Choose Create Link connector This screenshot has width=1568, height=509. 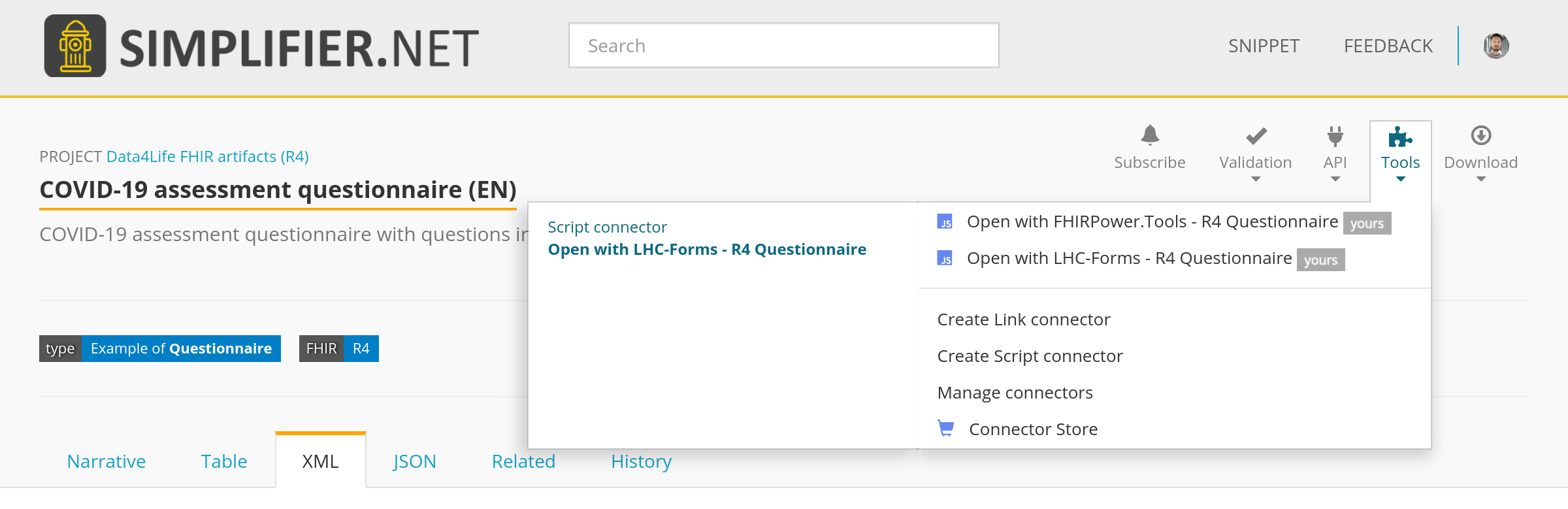tap(1024, 320)
